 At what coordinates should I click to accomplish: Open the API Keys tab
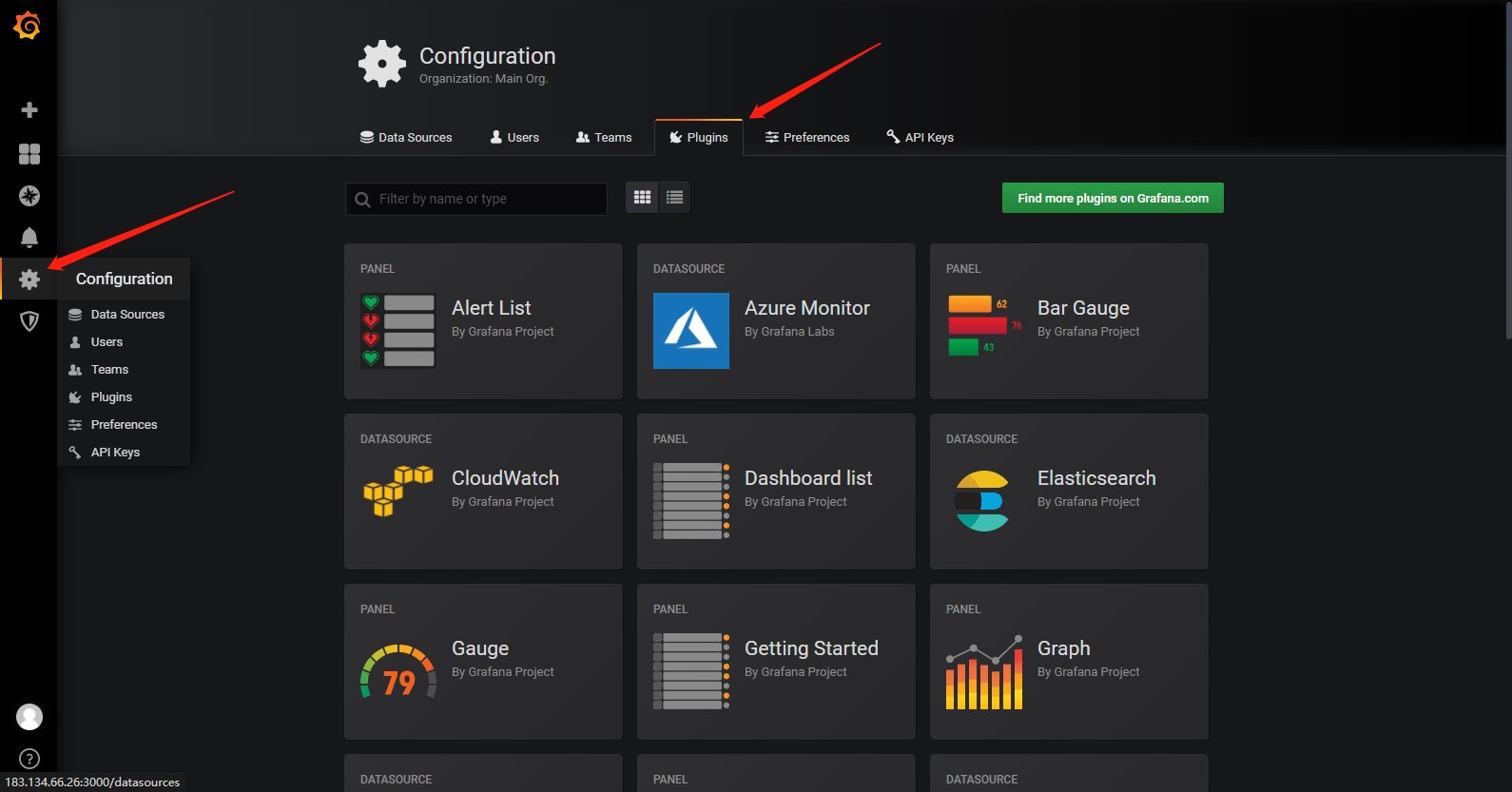pos(920,138)
